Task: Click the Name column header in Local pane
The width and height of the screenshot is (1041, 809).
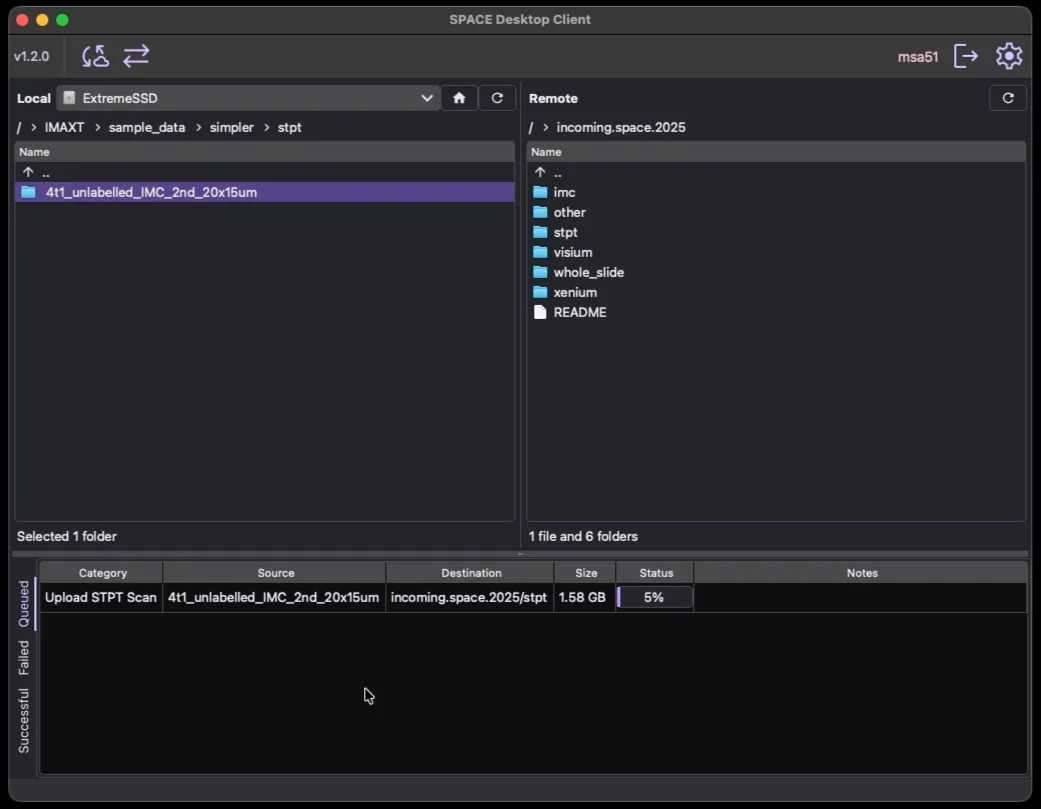Action: coord(264,152)
